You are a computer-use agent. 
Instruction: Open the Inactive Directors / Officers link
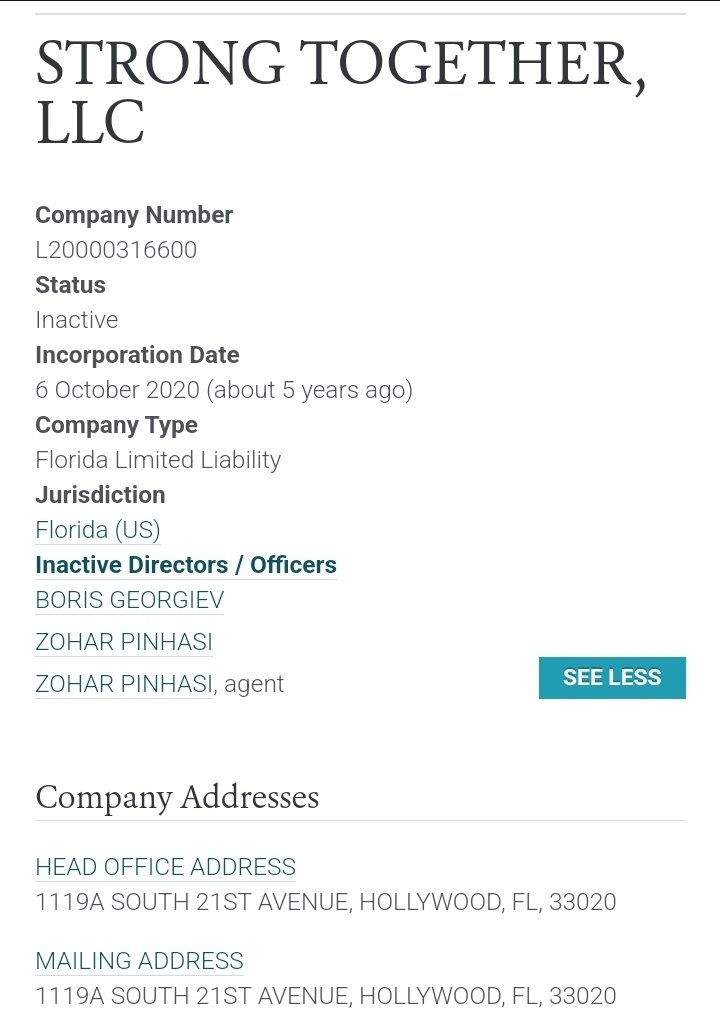coord(186,565)
